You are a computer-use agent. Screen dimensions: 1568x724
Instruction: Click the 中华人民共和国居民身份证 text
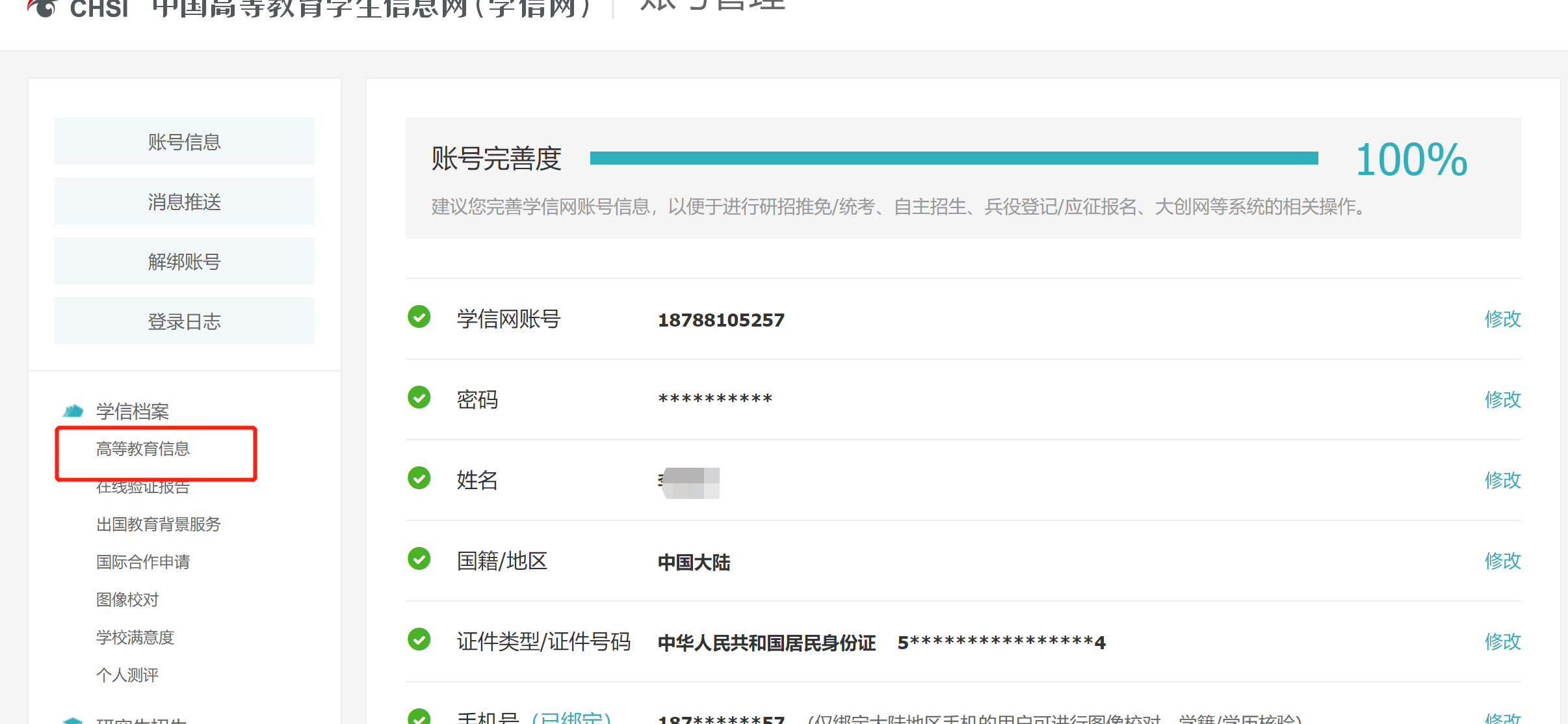coord(767,643)
